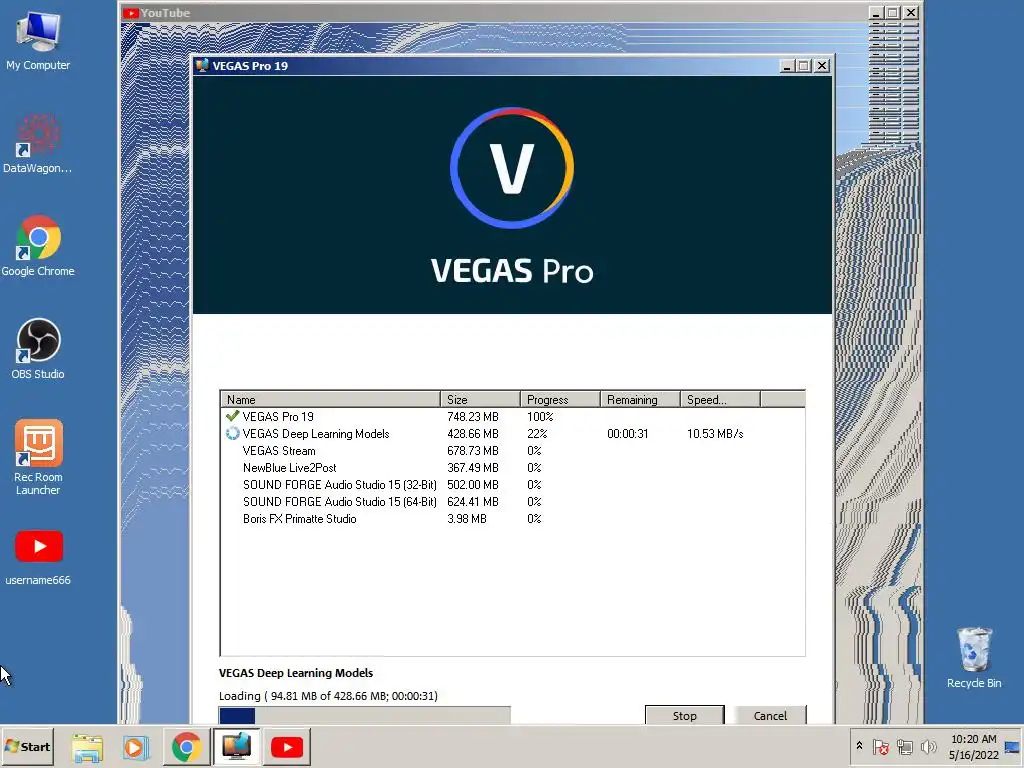Stop the current download
The height and width of the screenshot is (768, 1024).
pos(684,716)
